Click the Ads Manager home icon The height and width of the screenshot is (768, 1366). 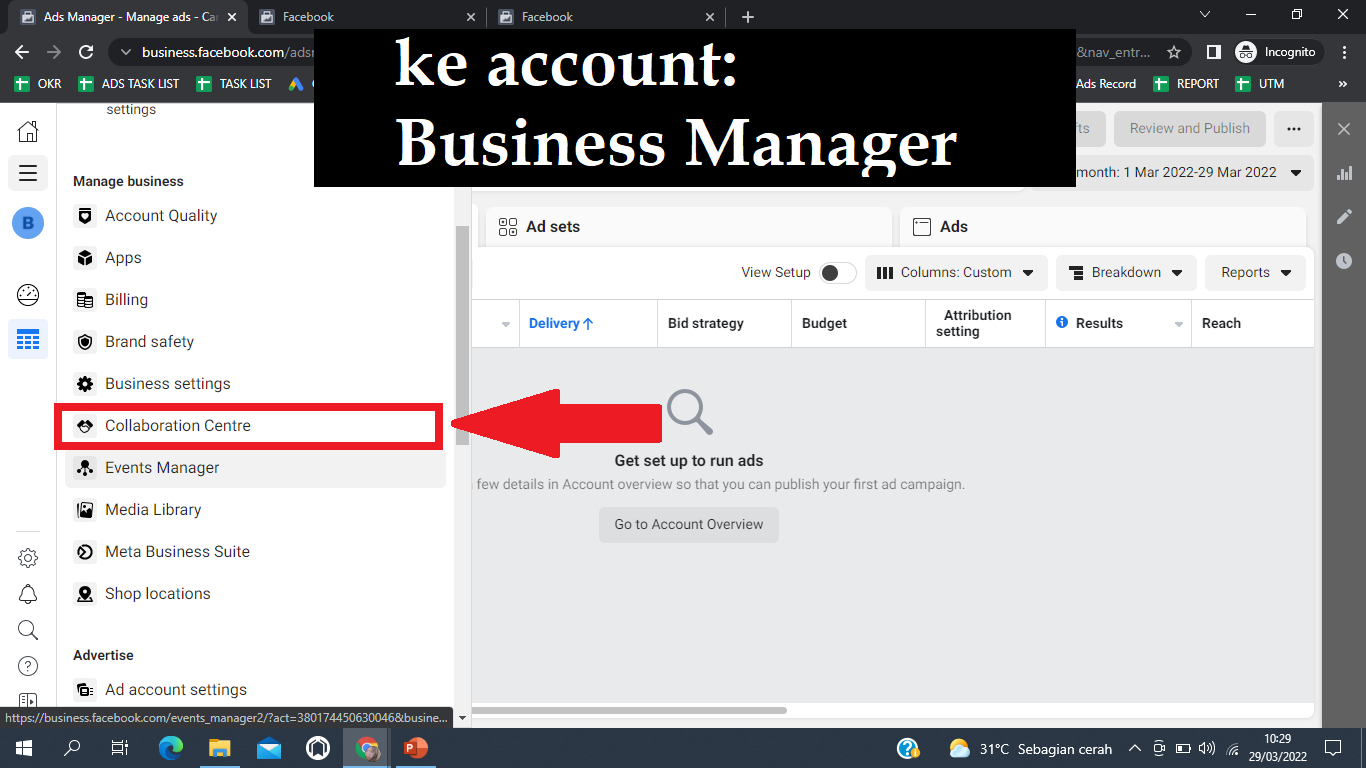point(27,129)
